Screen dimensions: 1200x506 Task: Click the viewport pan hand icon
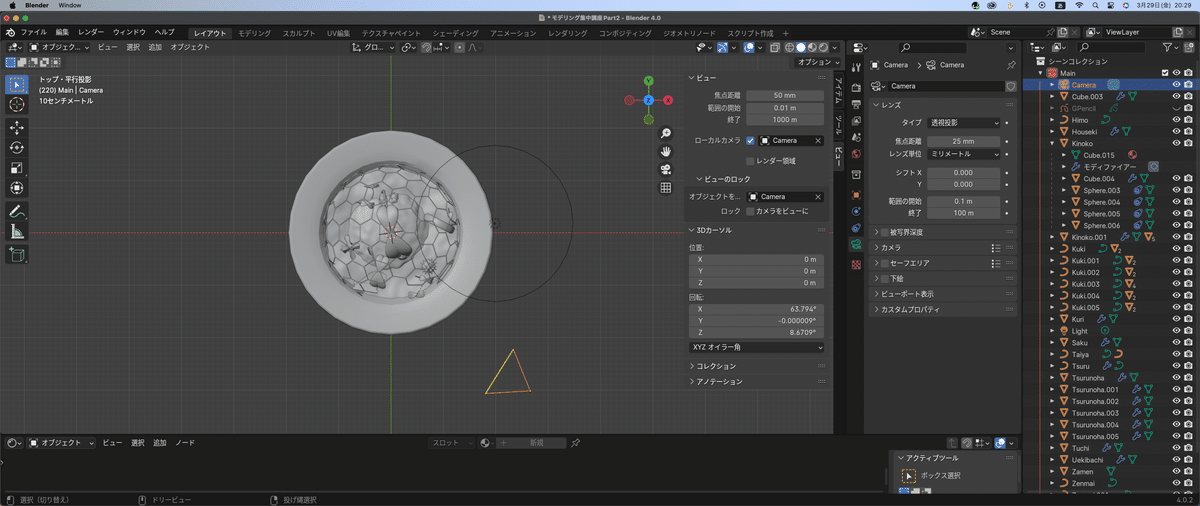click(665, 152)
